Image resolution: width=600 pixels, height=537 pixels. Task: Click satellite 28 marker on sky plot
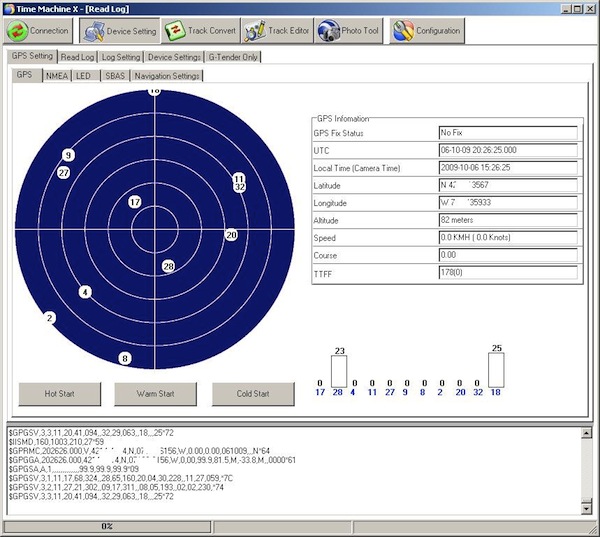pyautogui.click(x=168, y=266)
